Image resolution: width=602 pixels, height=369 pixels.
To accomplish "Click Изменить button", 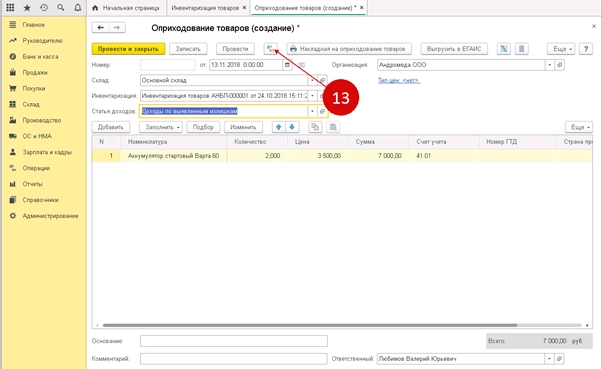I will pos(243,127).
